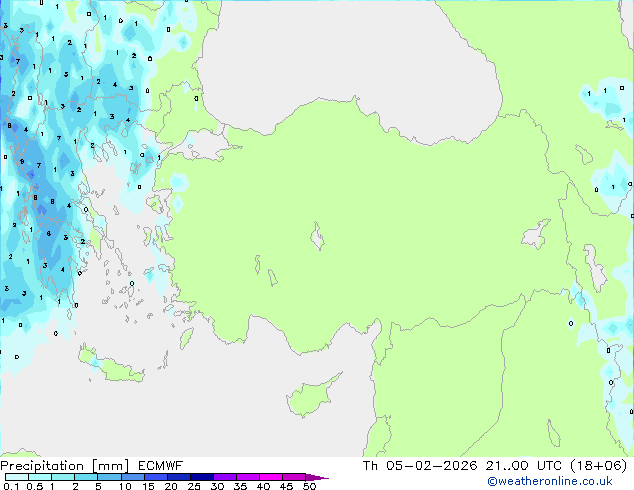Click the '40' legend scale label

[263, 486]
